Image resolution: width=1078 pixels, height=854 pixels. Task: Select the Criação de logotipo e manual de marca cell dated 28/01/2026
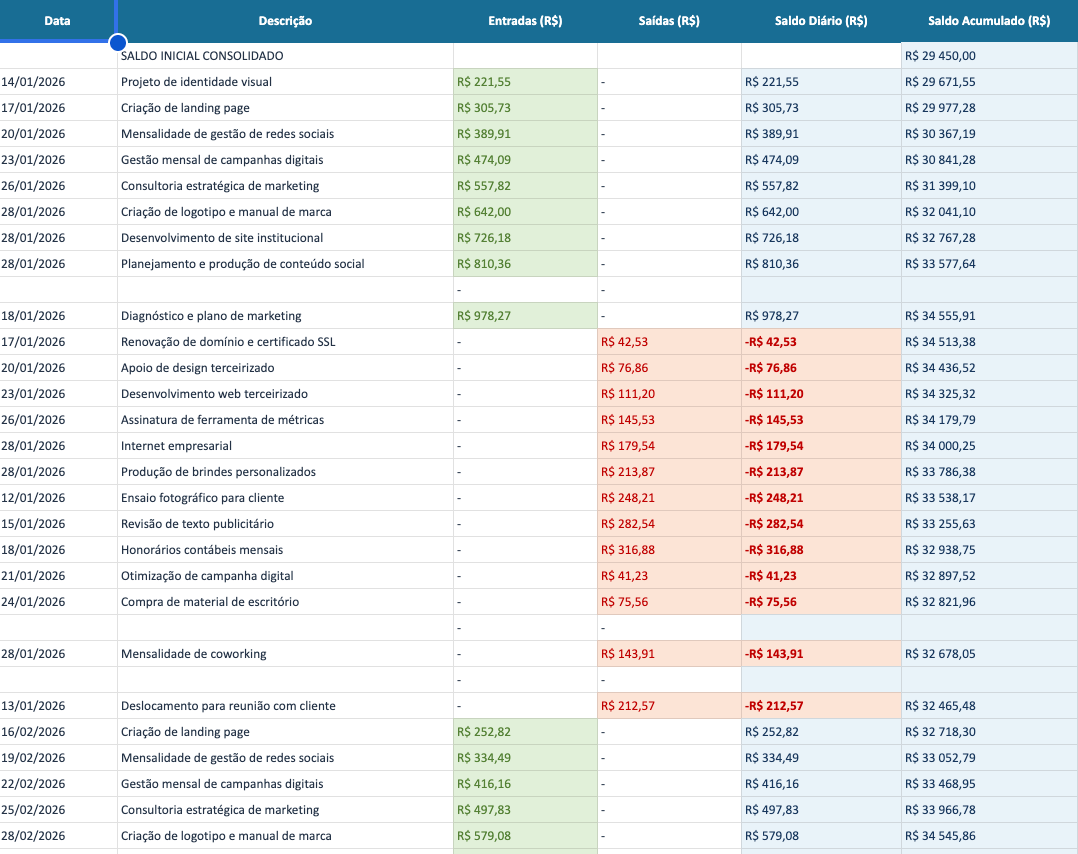coord(285,212)
